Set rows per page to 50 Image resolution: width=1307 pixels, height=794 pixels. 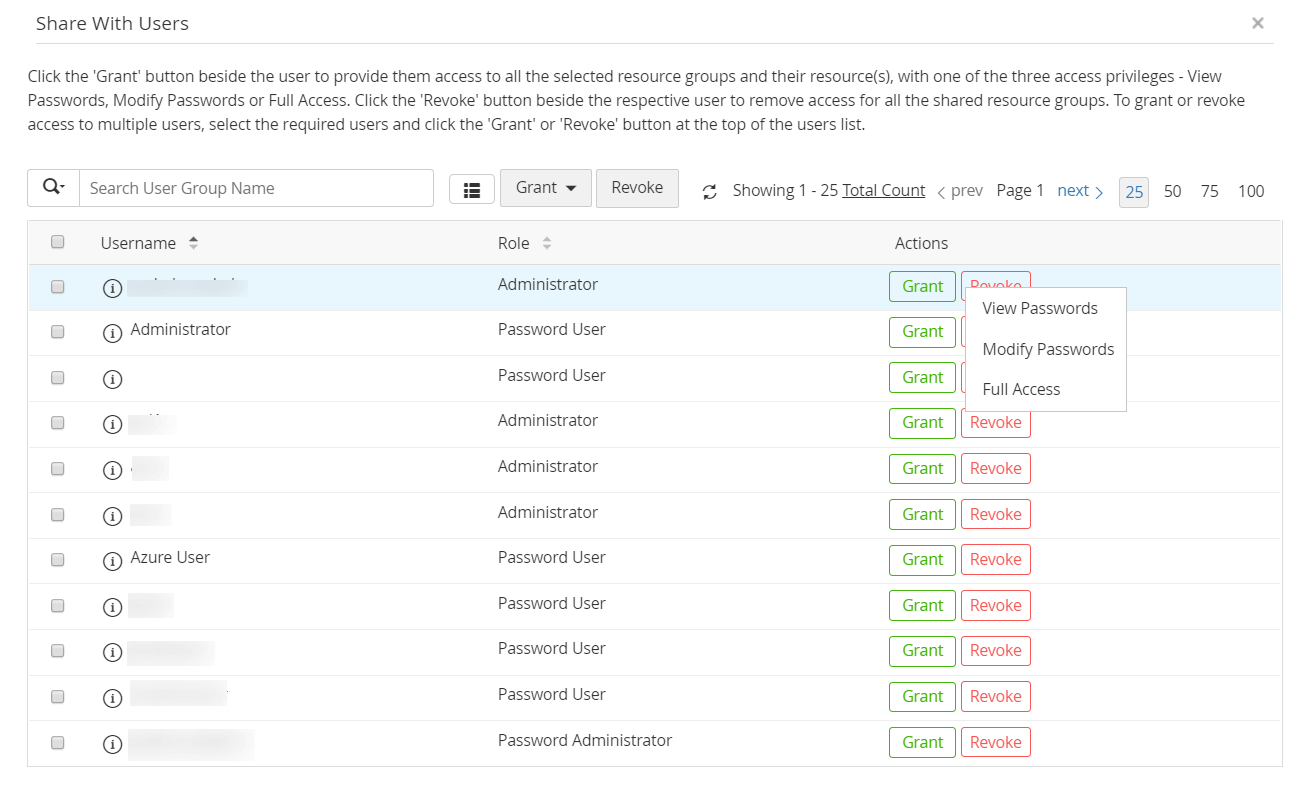pos(1172,191)
